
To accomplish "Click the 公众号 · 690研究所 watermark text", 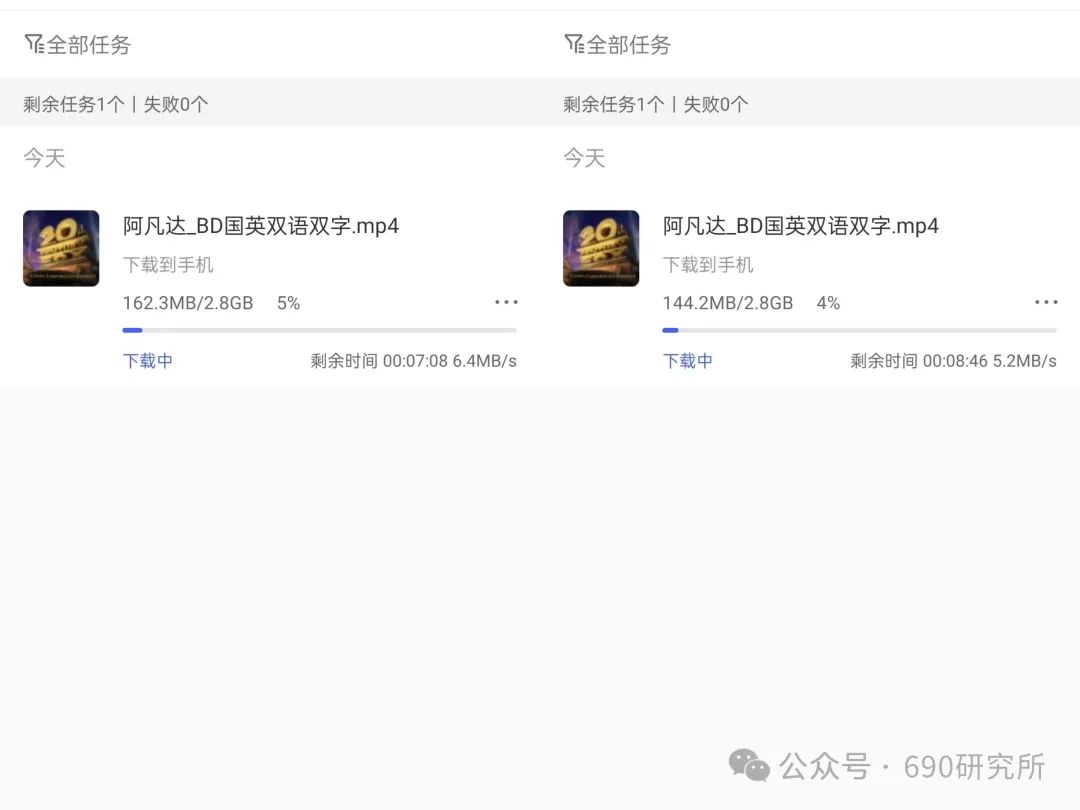I will [912, 767].
